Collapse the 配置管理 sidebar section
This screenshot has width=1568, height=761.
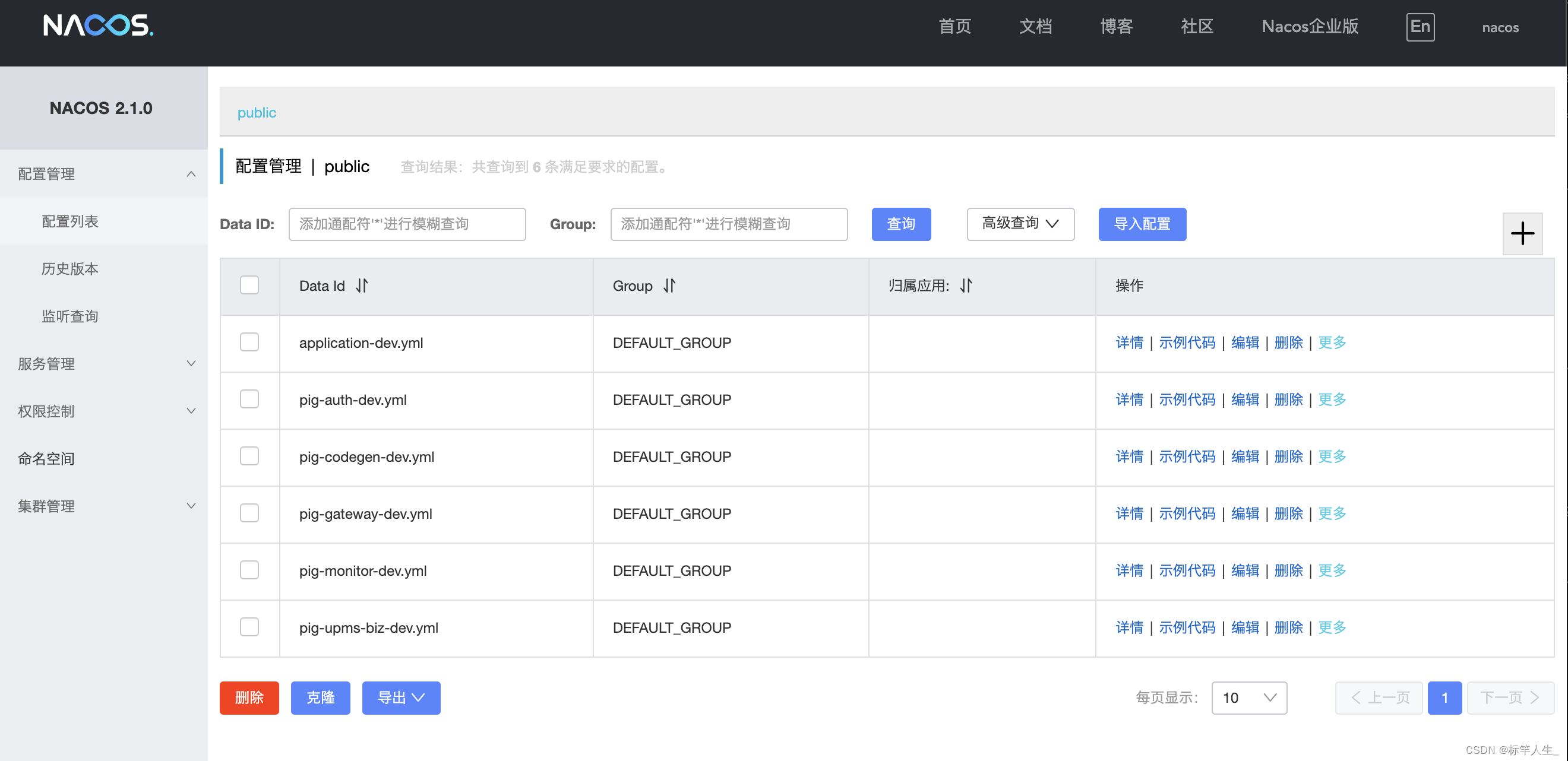click(103, 174)
